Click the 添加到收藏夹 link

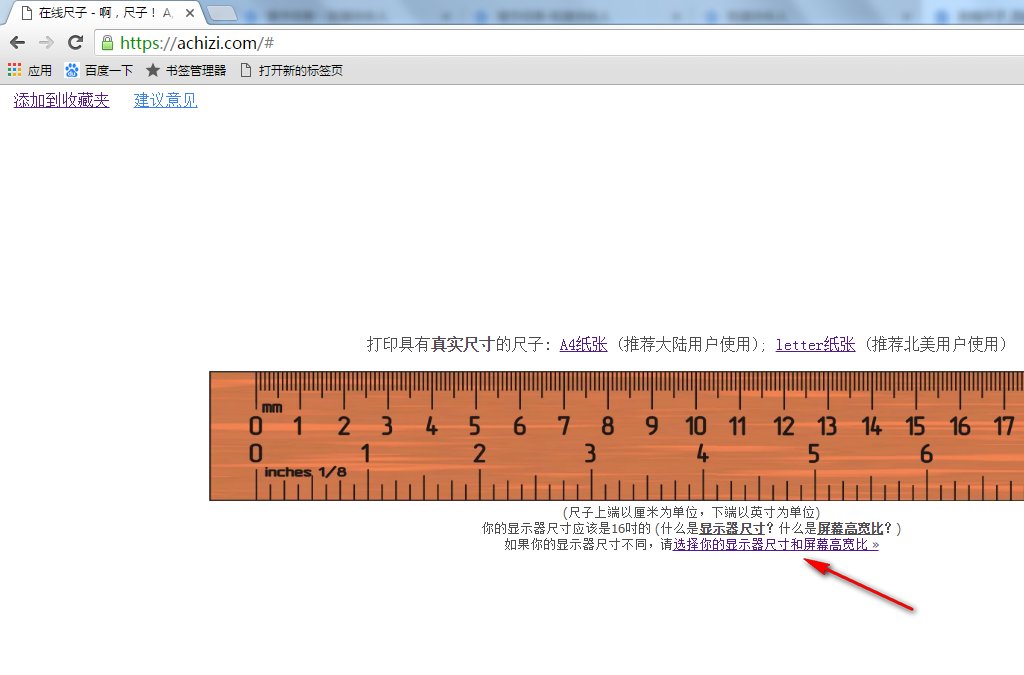[61, 100]
